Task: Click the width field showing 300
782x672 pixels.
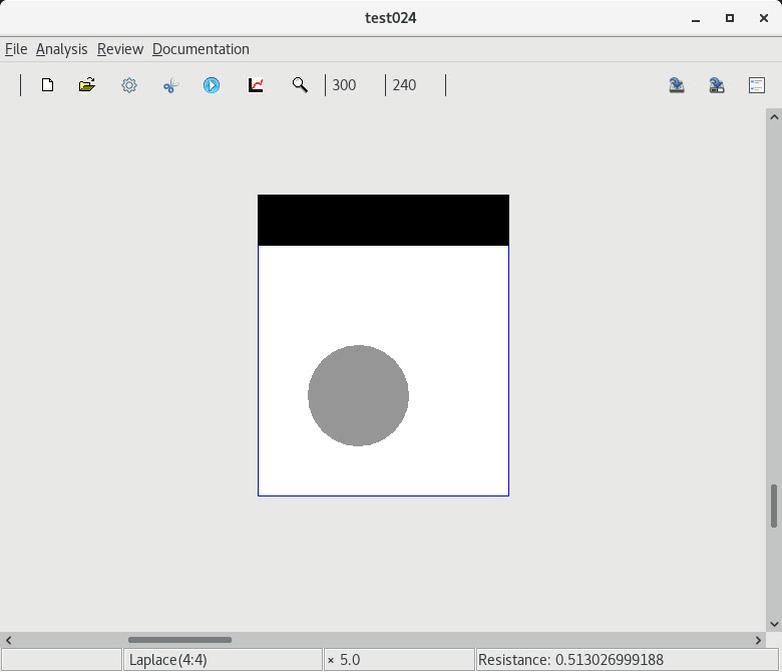Action: 354,85
